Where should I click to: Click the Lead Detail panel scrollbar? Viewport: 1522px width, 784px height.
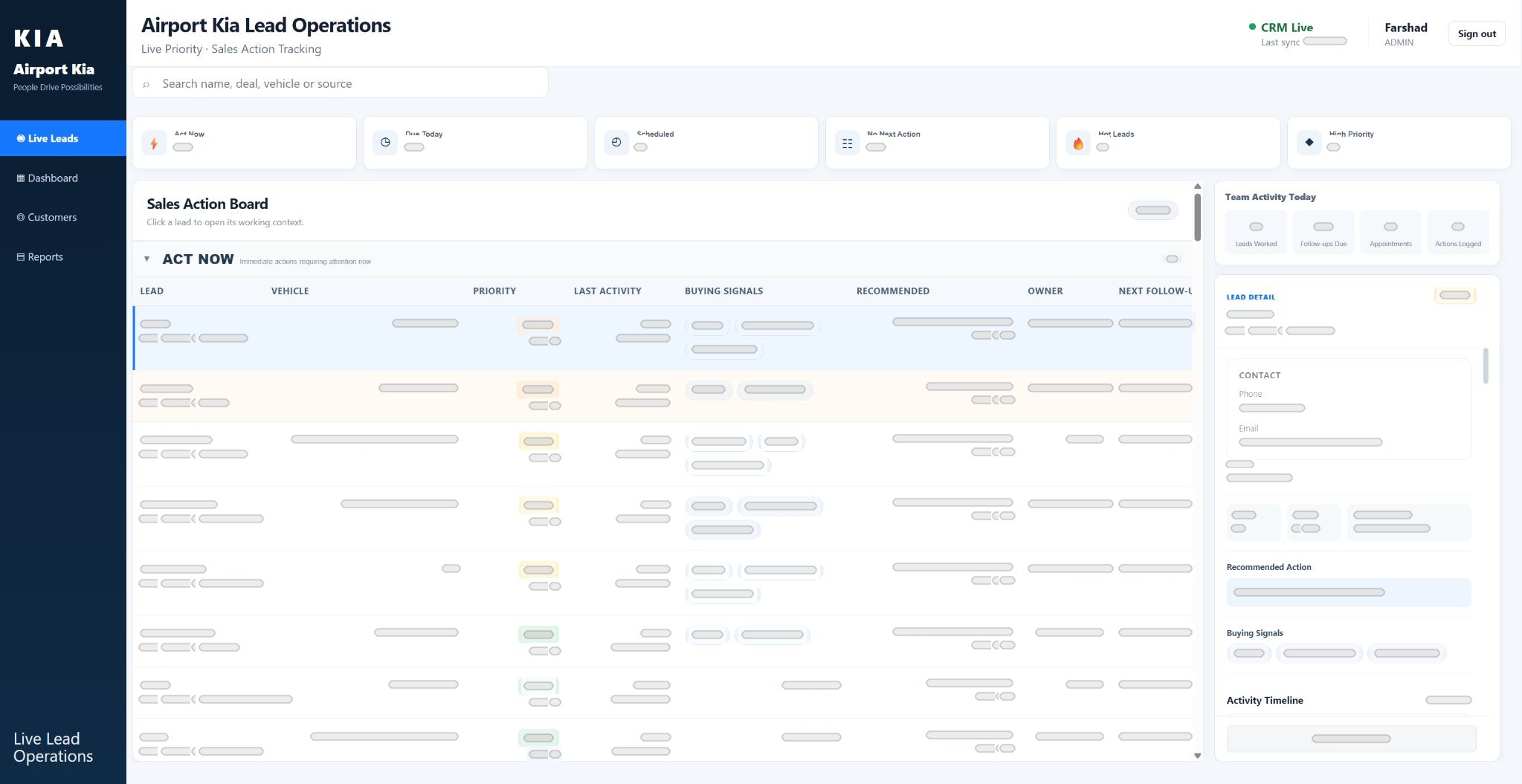coord(1486,366)
